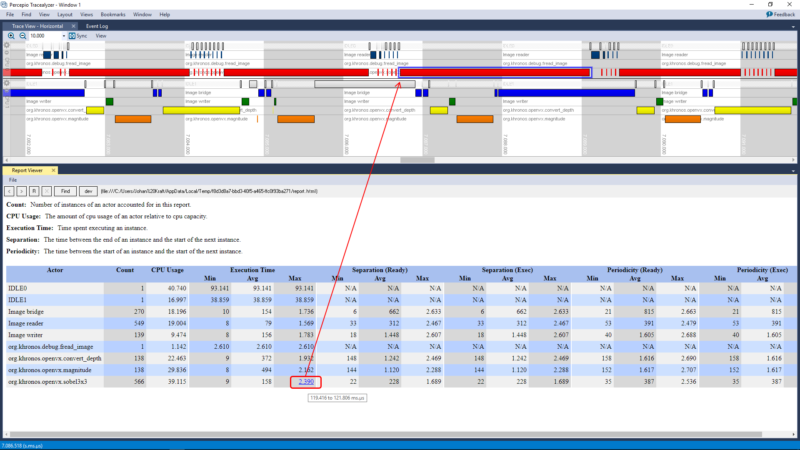Click the zoom in magnifier icon

(11, 35)
